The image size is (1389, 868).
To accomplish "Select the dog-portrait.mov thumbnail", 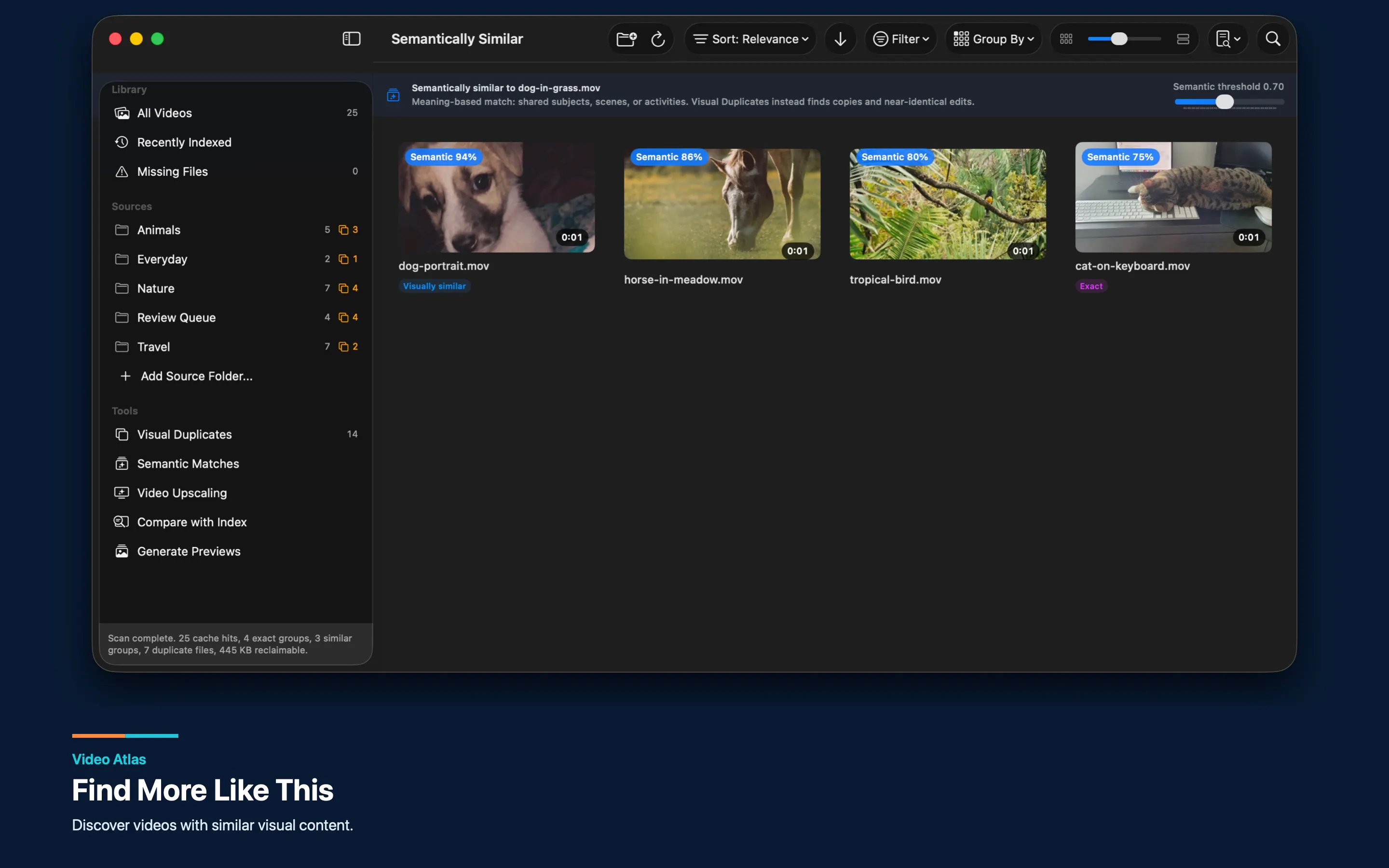I will (496, 198).
